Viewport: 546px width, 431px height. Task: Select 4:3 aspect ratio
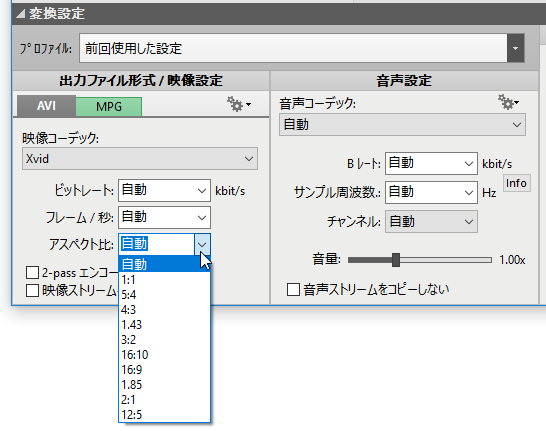[x=164, y=309]
